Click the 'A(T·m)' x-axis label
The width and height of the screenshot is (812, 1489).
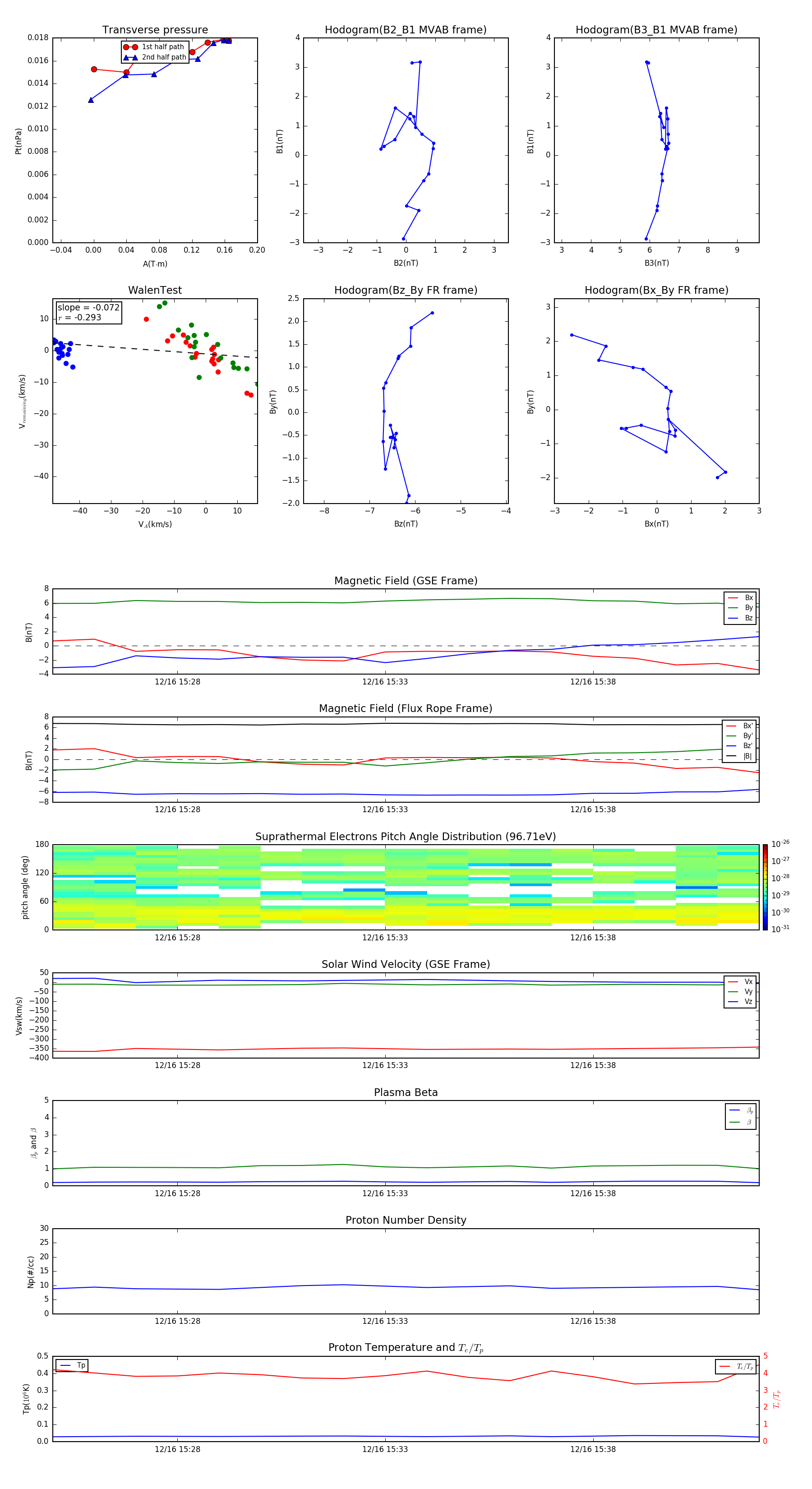coord(155,264)
